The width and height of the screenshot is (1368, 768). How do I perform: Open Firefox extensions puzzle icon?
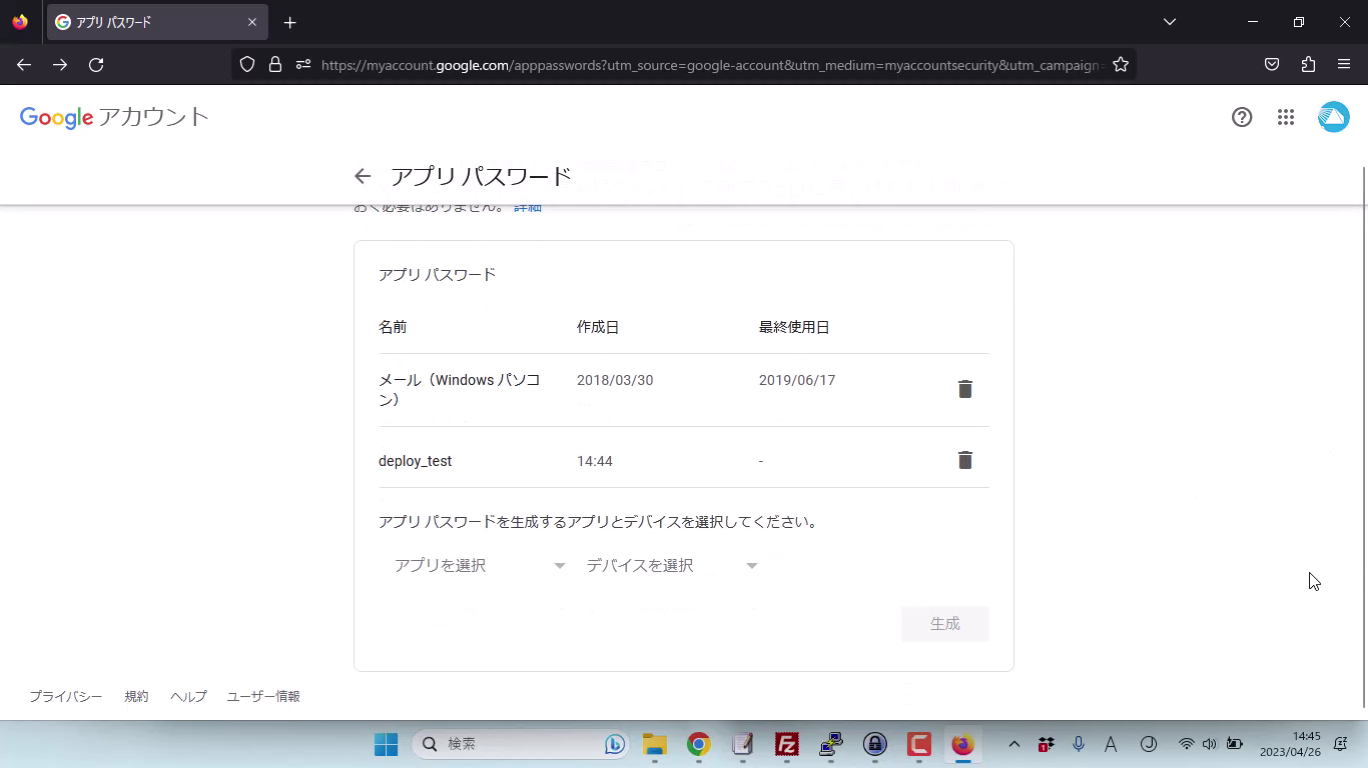pos(1308,65)
